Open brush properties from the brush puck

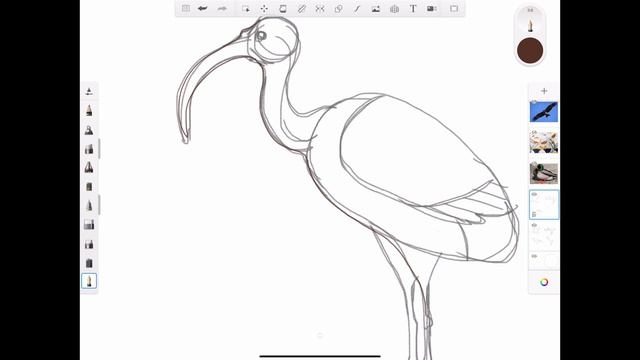coord(530,24)
